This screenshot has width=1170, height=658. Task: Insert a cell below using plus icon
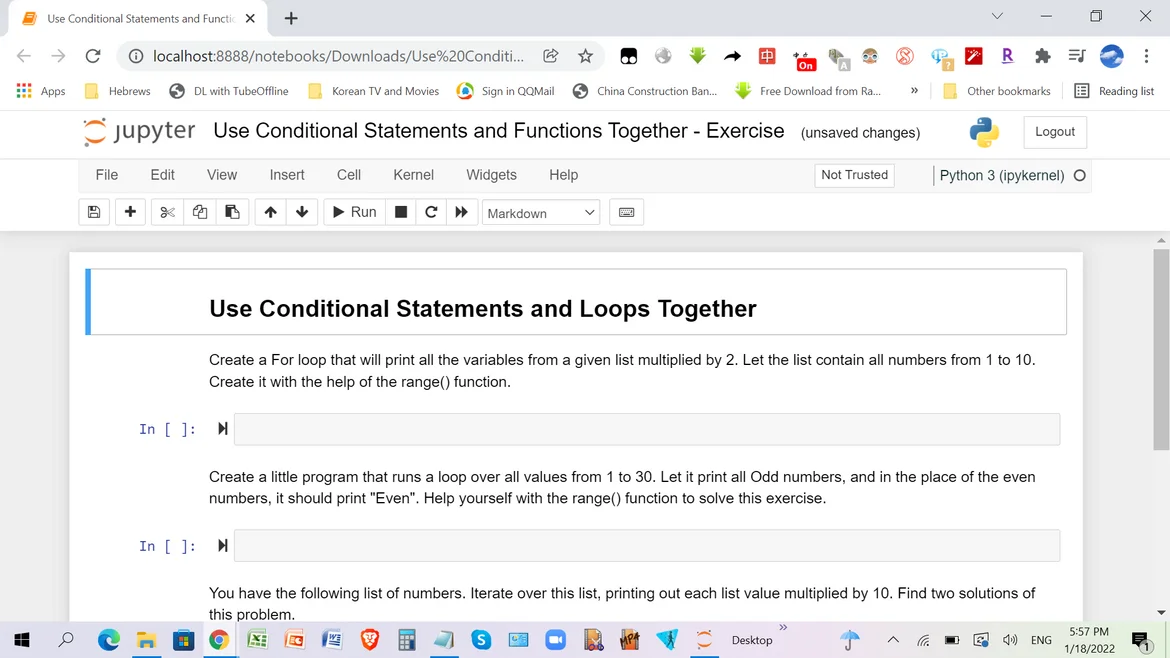(130, 212)
